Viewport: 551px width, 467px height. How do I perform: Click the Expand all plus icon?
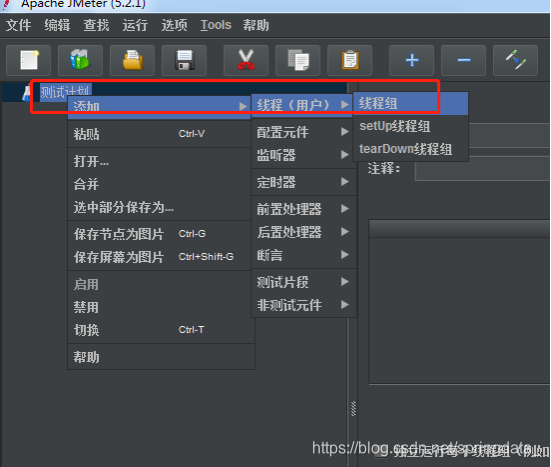click(x=411, y=60)
